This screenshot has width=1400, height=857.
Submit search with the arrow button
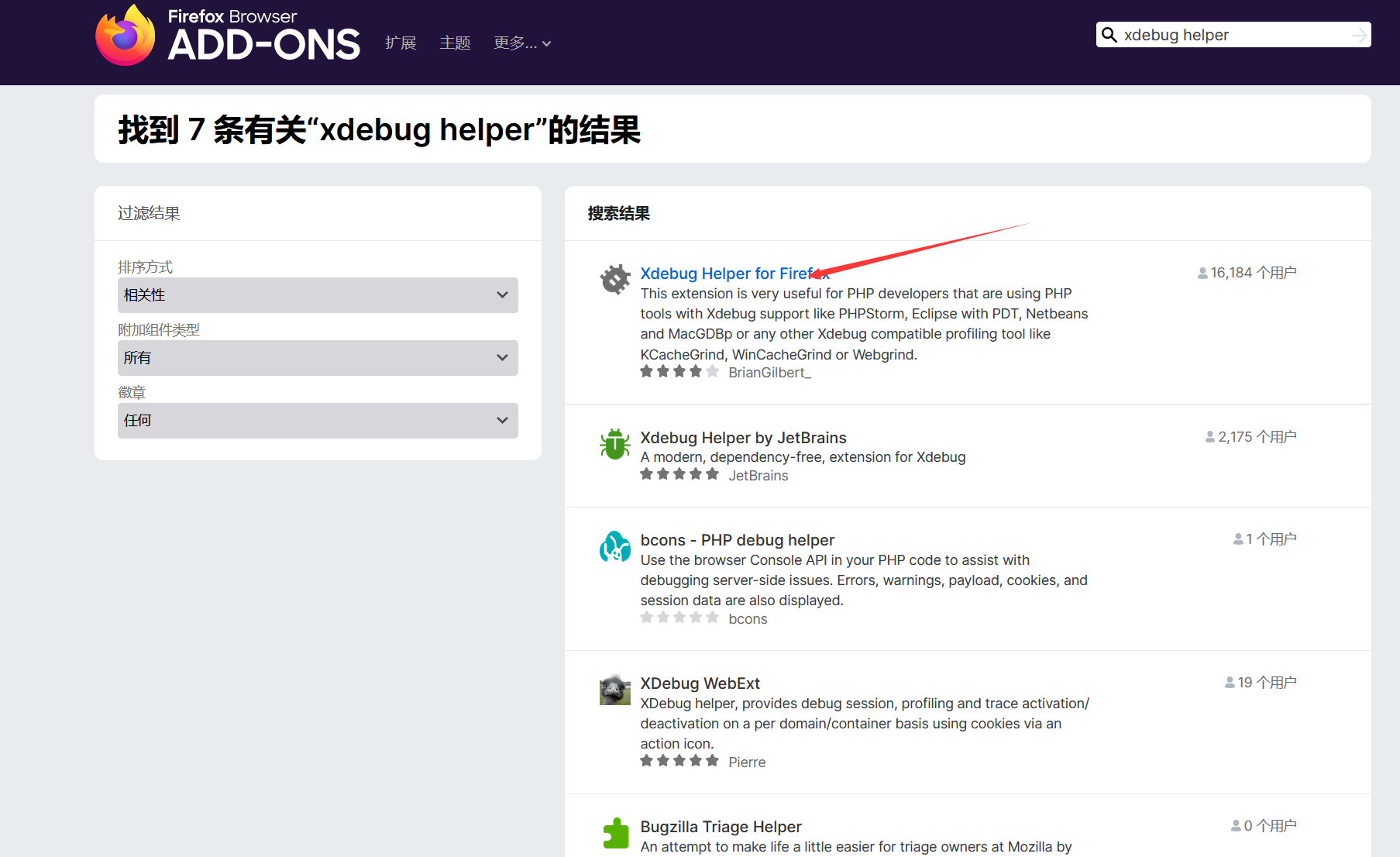tap(1359, 35)
